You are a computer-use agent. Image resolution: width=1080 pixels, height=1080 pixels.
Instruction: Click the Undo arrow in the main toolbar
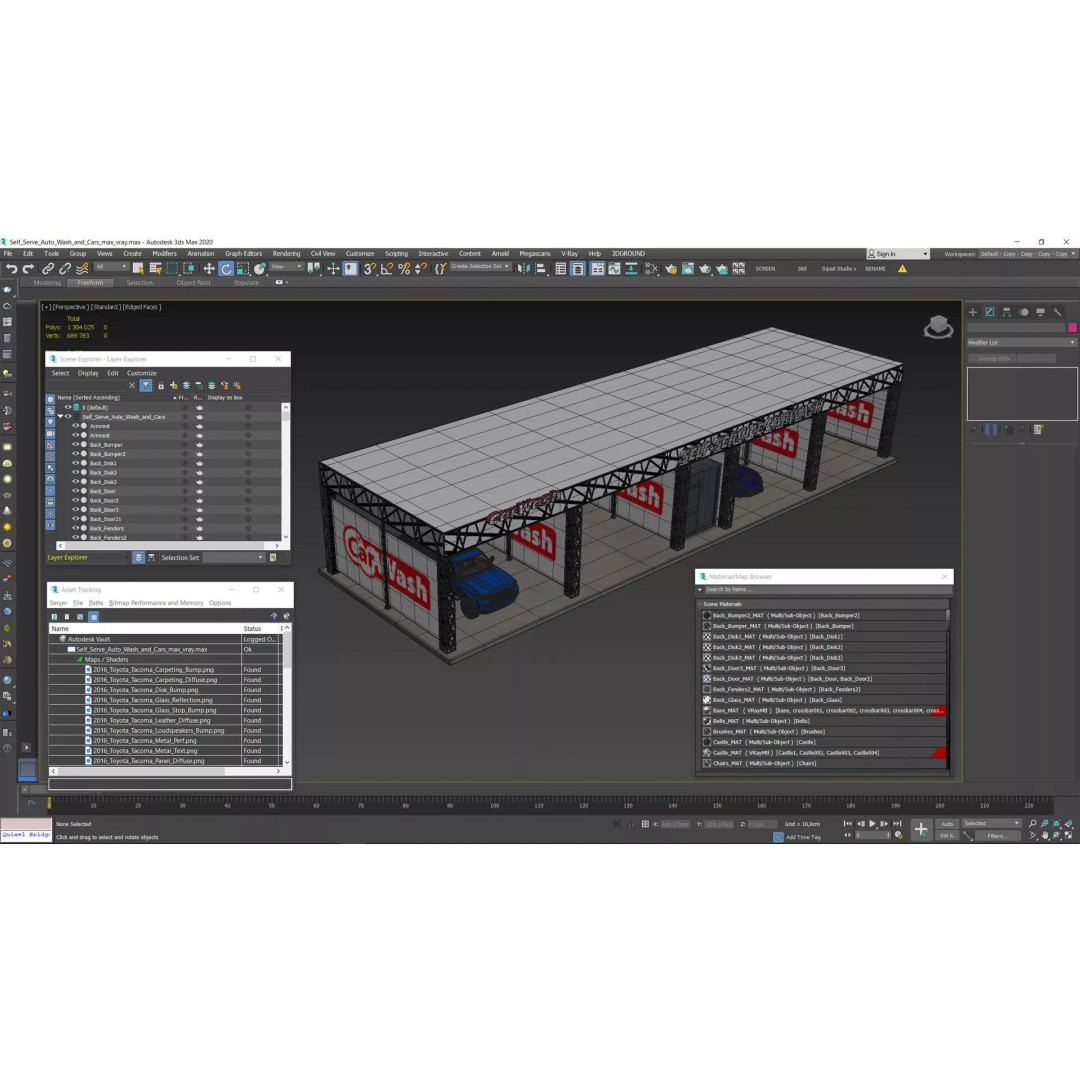[11, 269]
